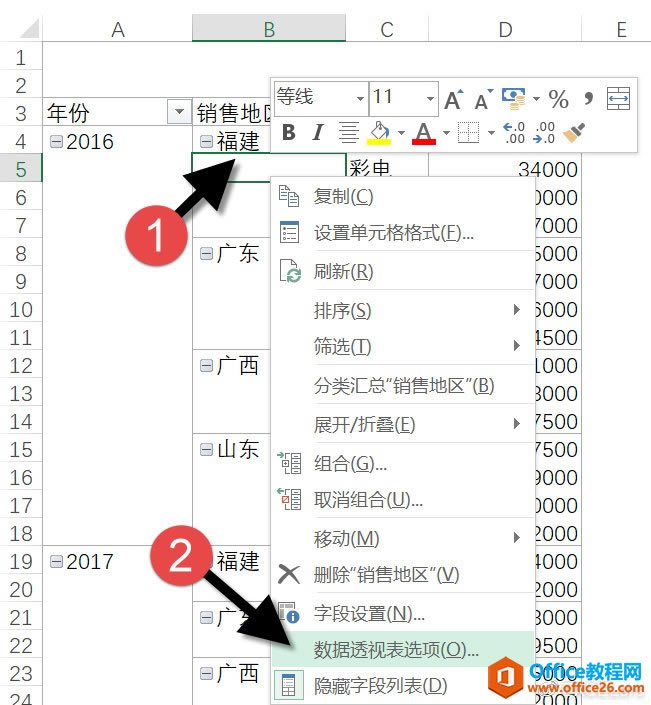Click 数据透视表选项(O)... menu item
This screenshot has width=651, height=705.
(x=403, y=649)
